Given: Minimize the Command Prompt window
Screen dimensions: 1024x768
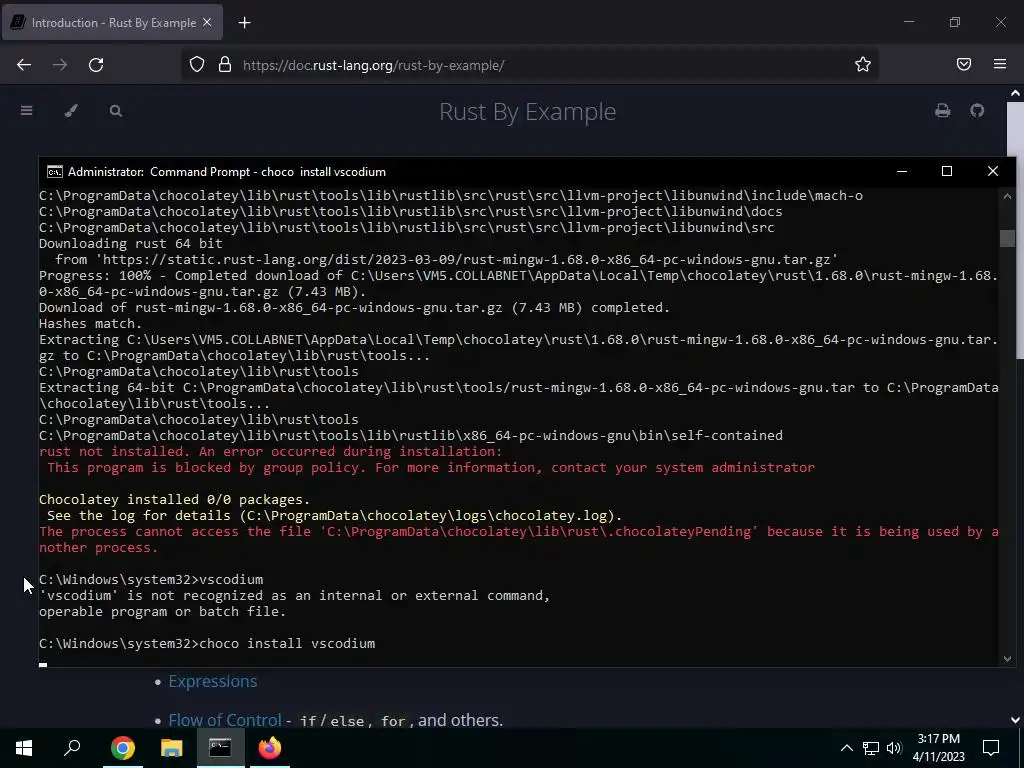Looking at the screenshot, I should 902,171.
